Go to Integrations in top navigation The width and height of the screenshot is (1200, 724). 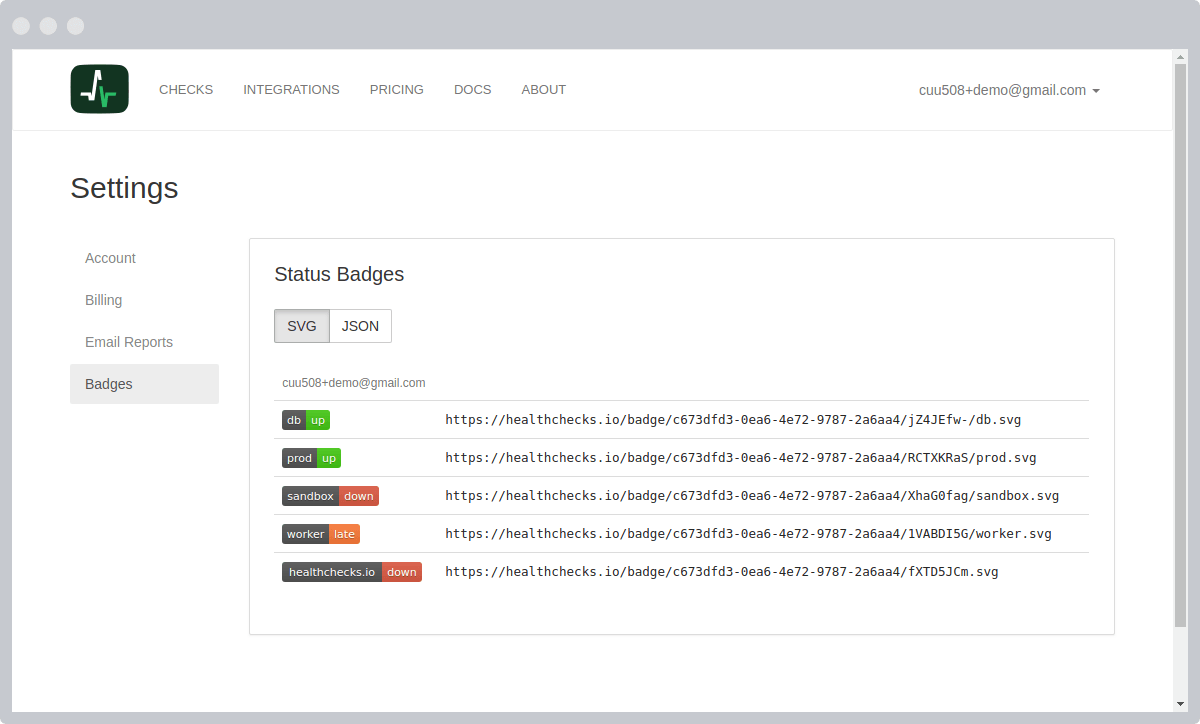click(291, 90)
